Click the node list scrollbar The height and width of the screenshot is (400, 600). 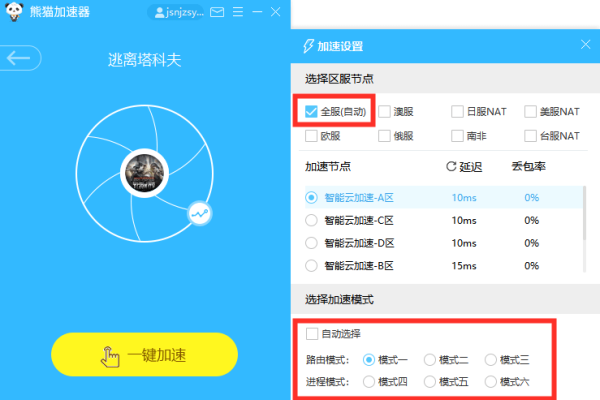point(584,213)
